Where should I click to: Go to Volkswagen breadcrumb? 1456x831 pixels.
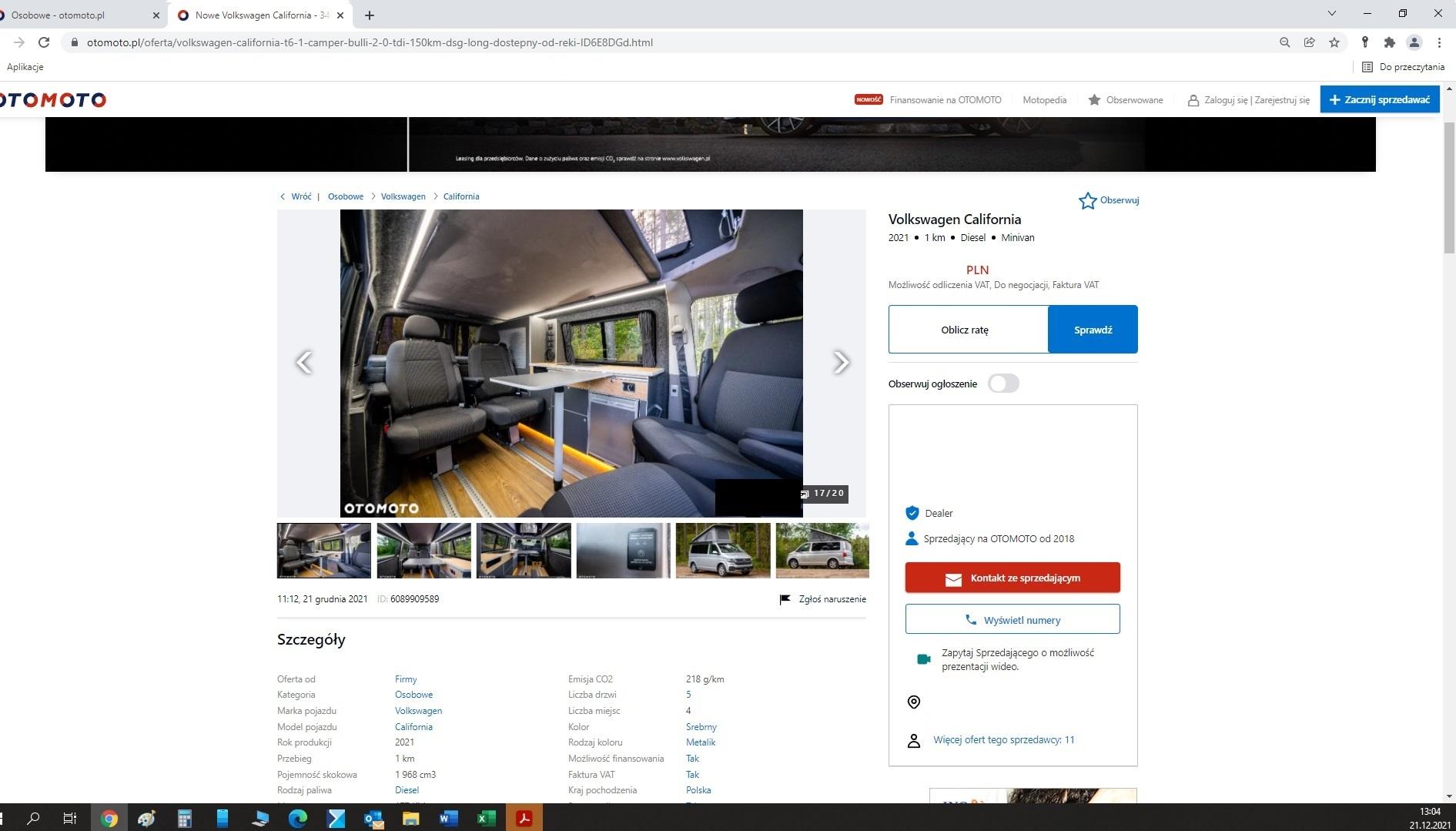point(403,196)
